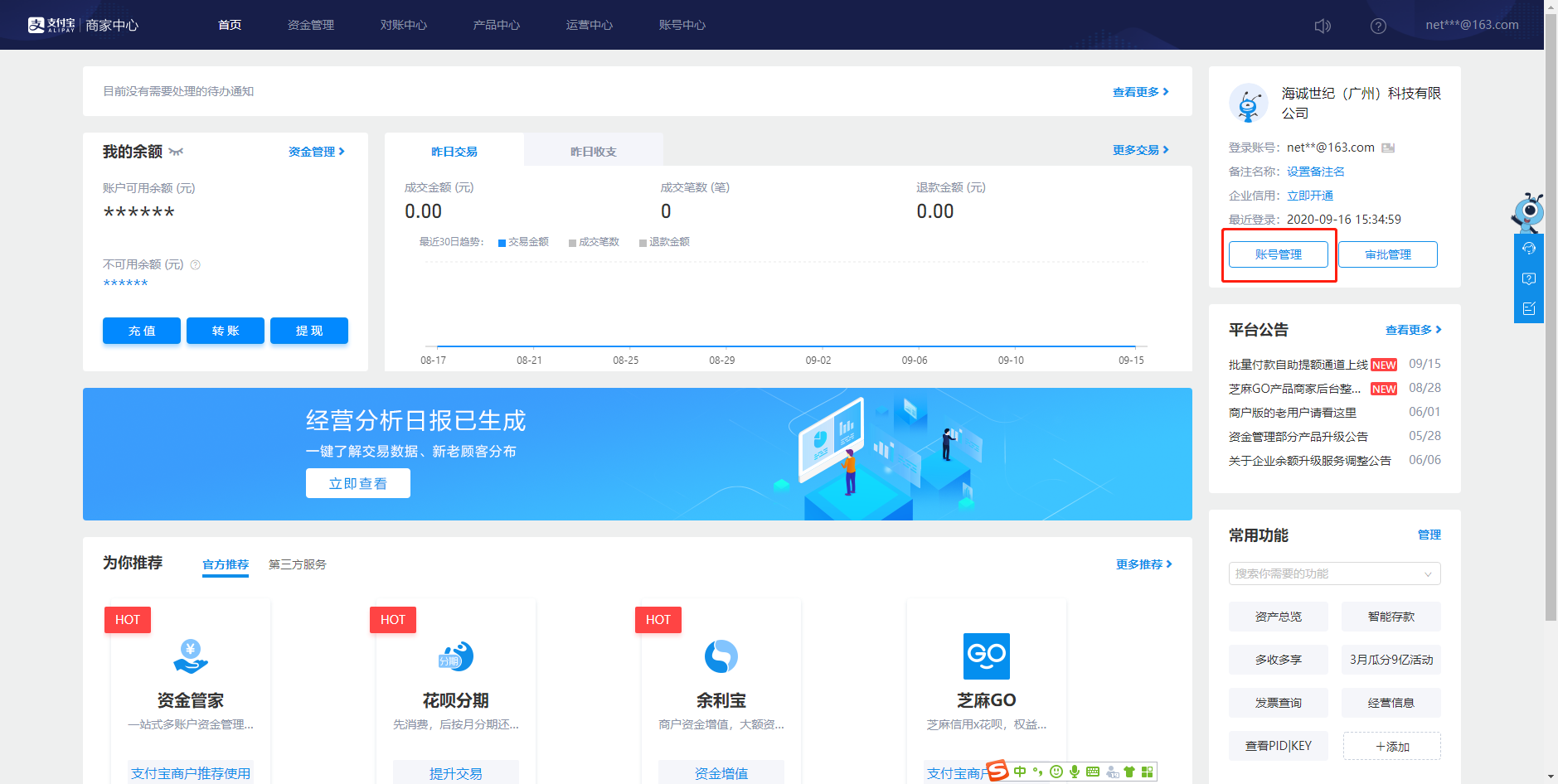Open the account menu net***@163.com

[x=1472, y=25]
